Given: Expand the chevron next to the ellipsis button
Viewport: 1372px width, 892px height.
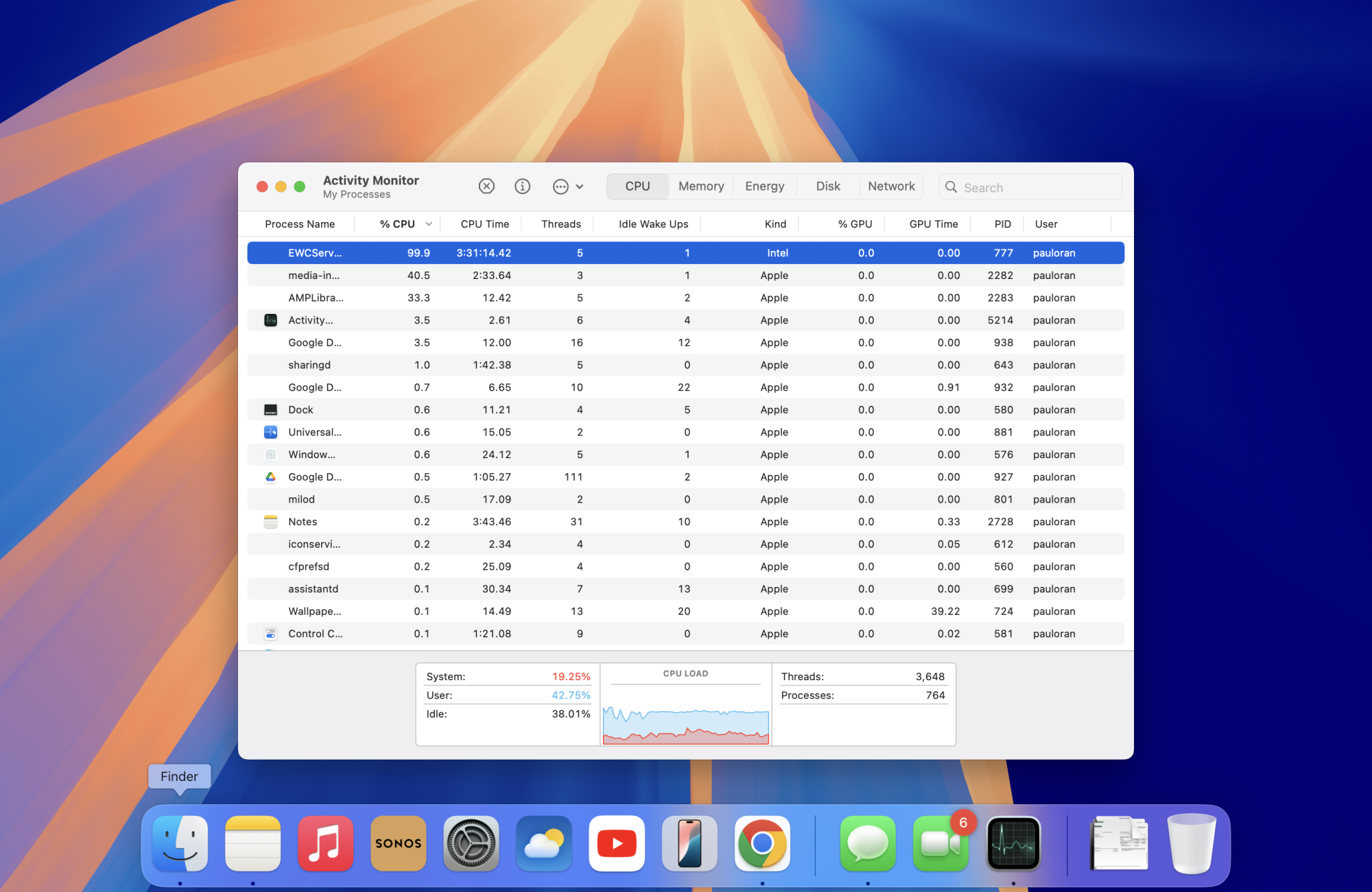Looking at the screenshot, I should click(x=580, y=186).
